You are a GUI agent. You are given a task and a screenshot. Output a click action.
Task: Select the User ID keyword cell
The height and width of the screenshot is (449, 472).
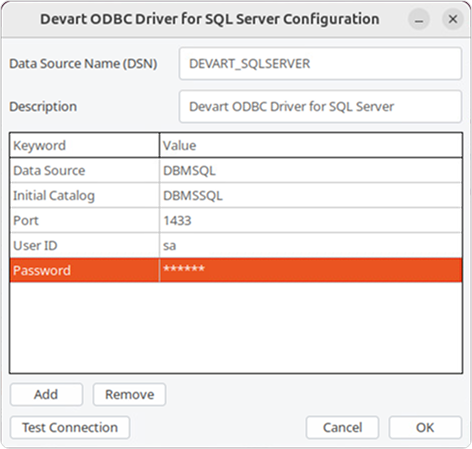(x=85, y=245)
